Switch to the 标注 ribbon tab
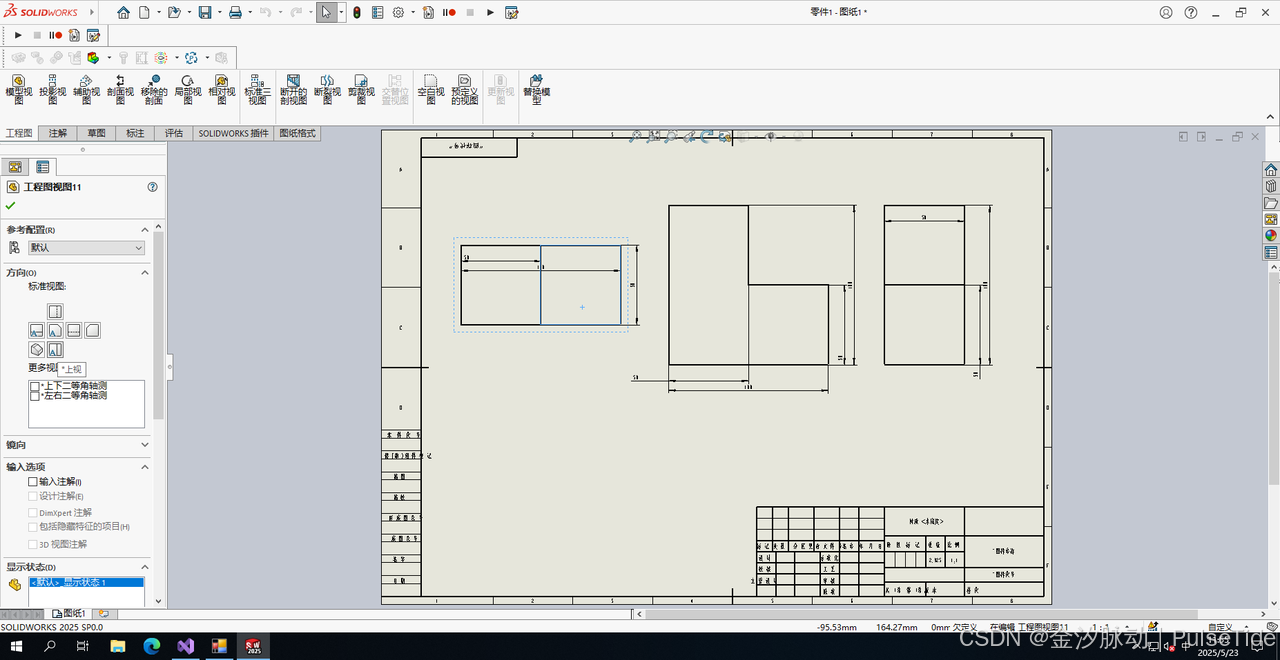The height and width of the screenshot is (660, 1280). [135, 133]
